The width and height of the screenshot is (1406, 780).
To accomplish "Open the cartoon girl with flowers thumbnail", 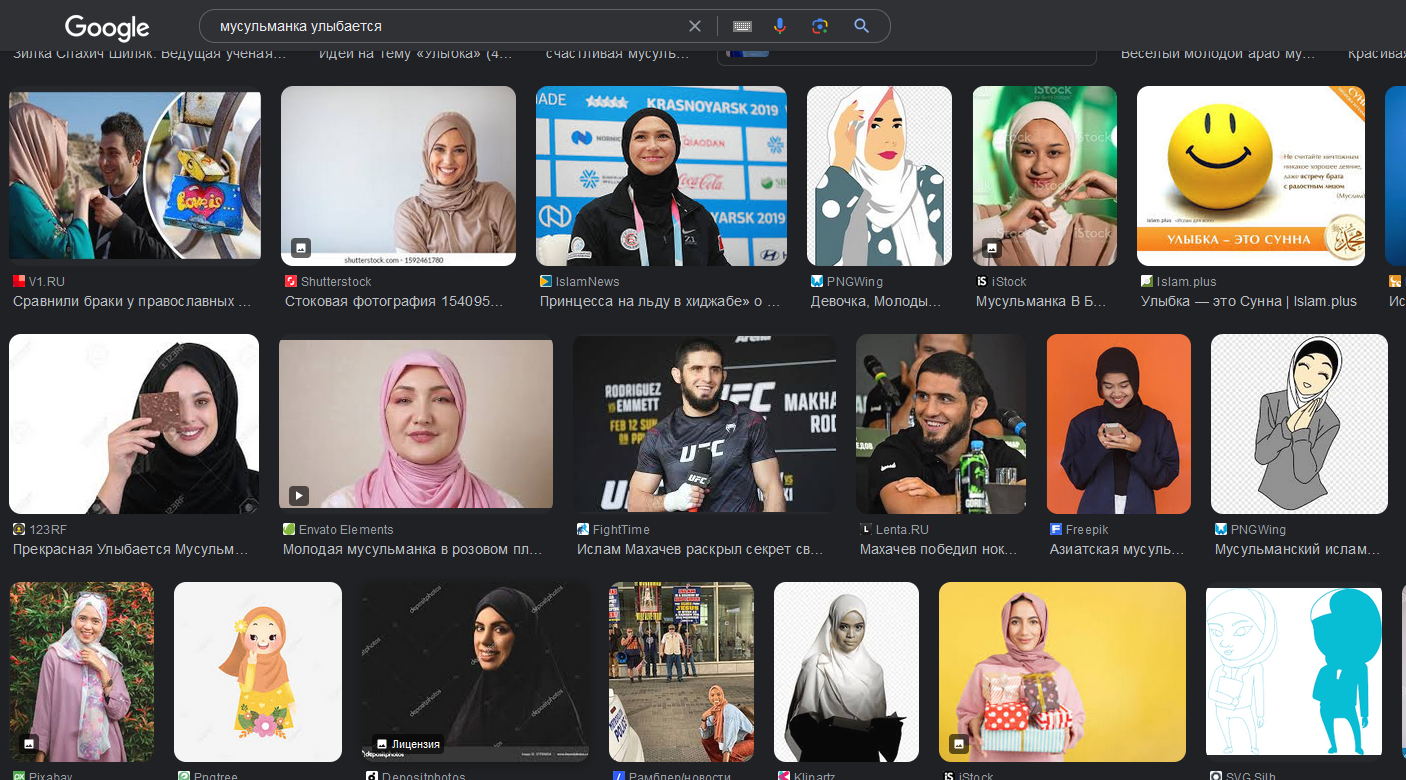I will pyautogui.click(x=258, y=672).
